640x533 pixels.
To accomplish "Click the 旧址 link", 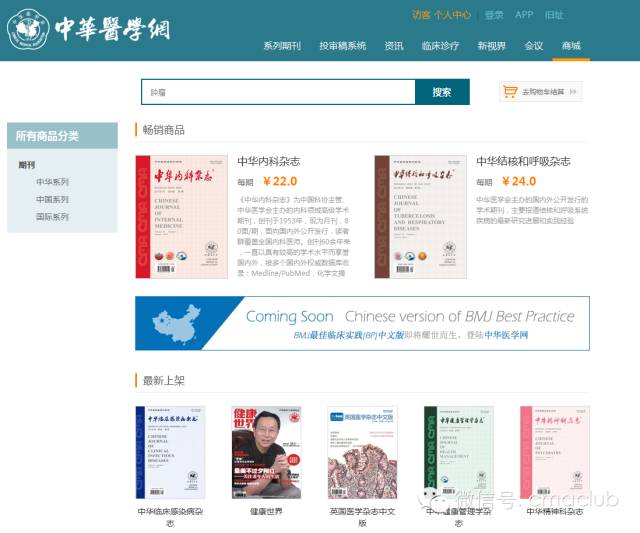I will point(554,15).
